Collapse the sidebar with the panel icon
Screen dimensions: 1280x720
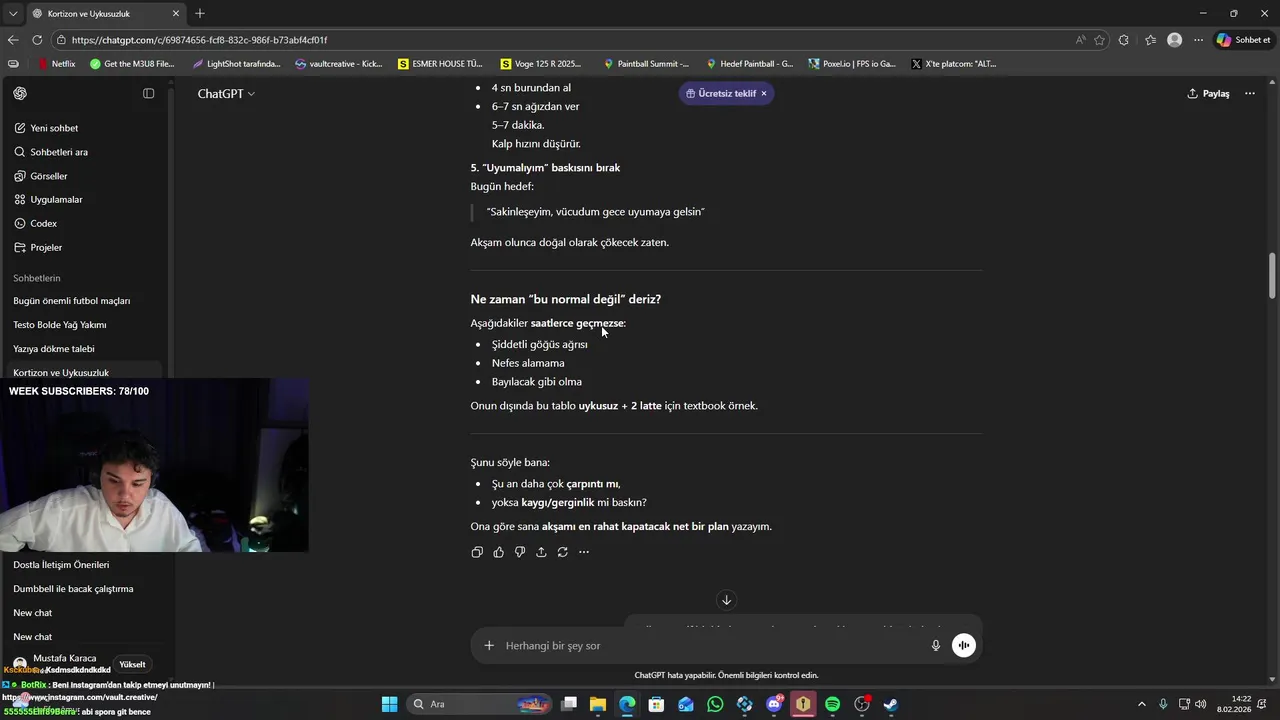pos(148,93)
